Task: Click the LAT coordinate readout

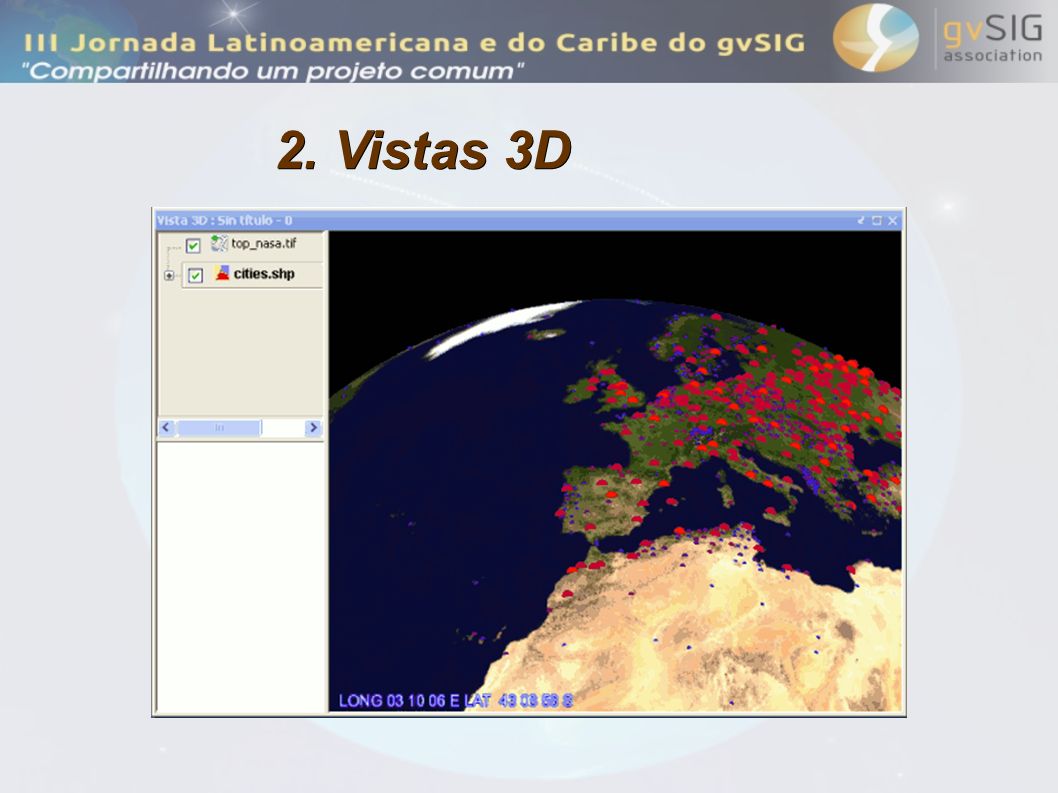Action: pos(519,701)
